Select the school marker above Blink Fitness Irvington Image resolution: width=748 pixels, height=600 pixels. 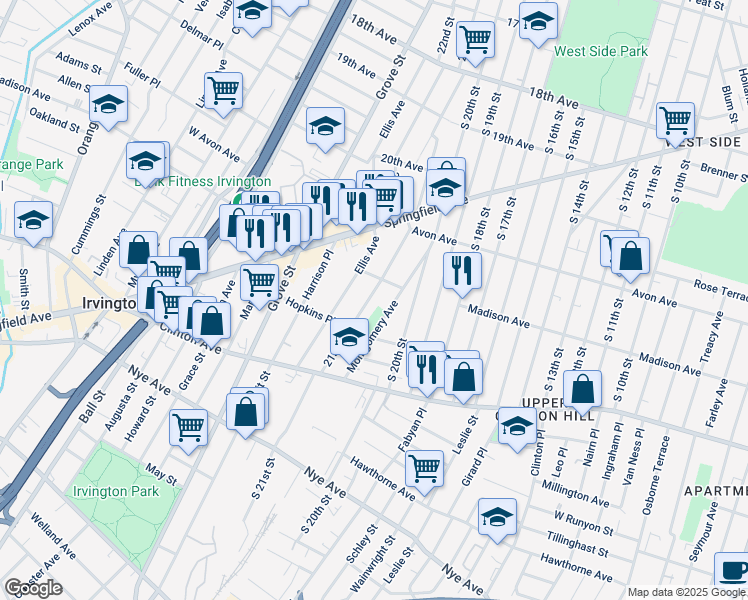coord(145,162)
